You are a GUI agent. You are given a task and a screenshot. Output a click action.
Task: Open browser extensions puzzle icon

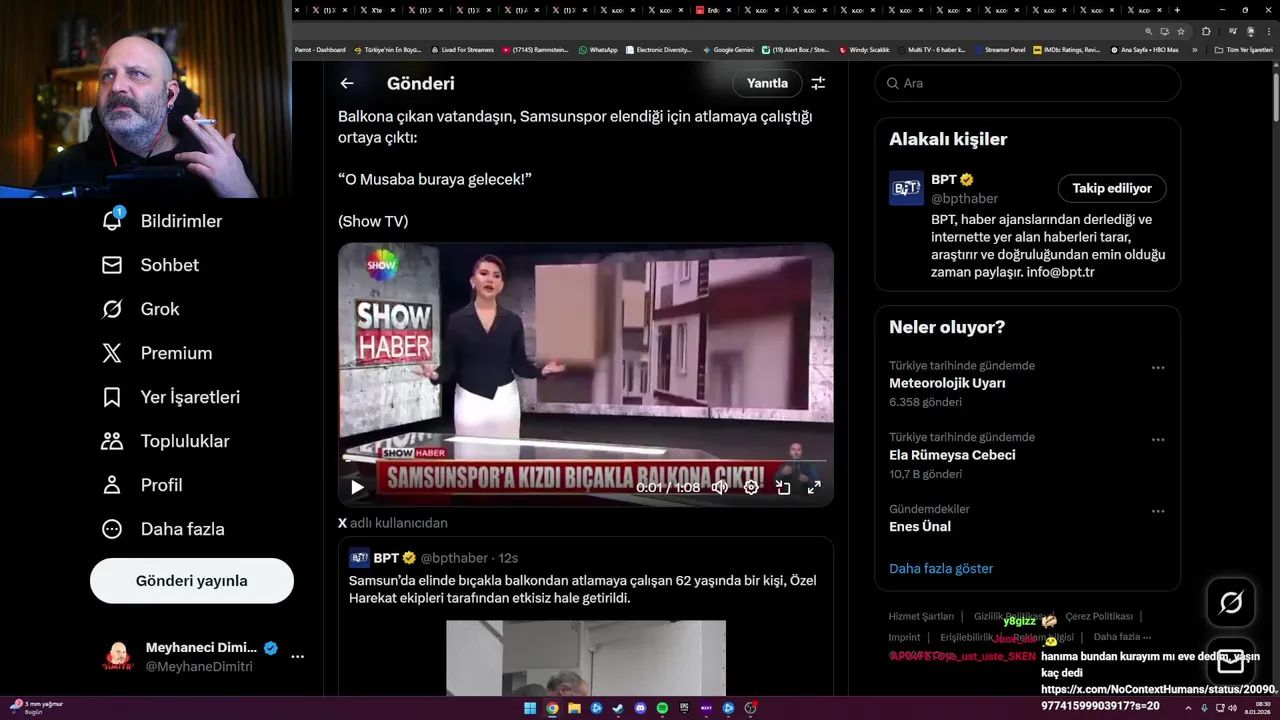(1206, 31)
